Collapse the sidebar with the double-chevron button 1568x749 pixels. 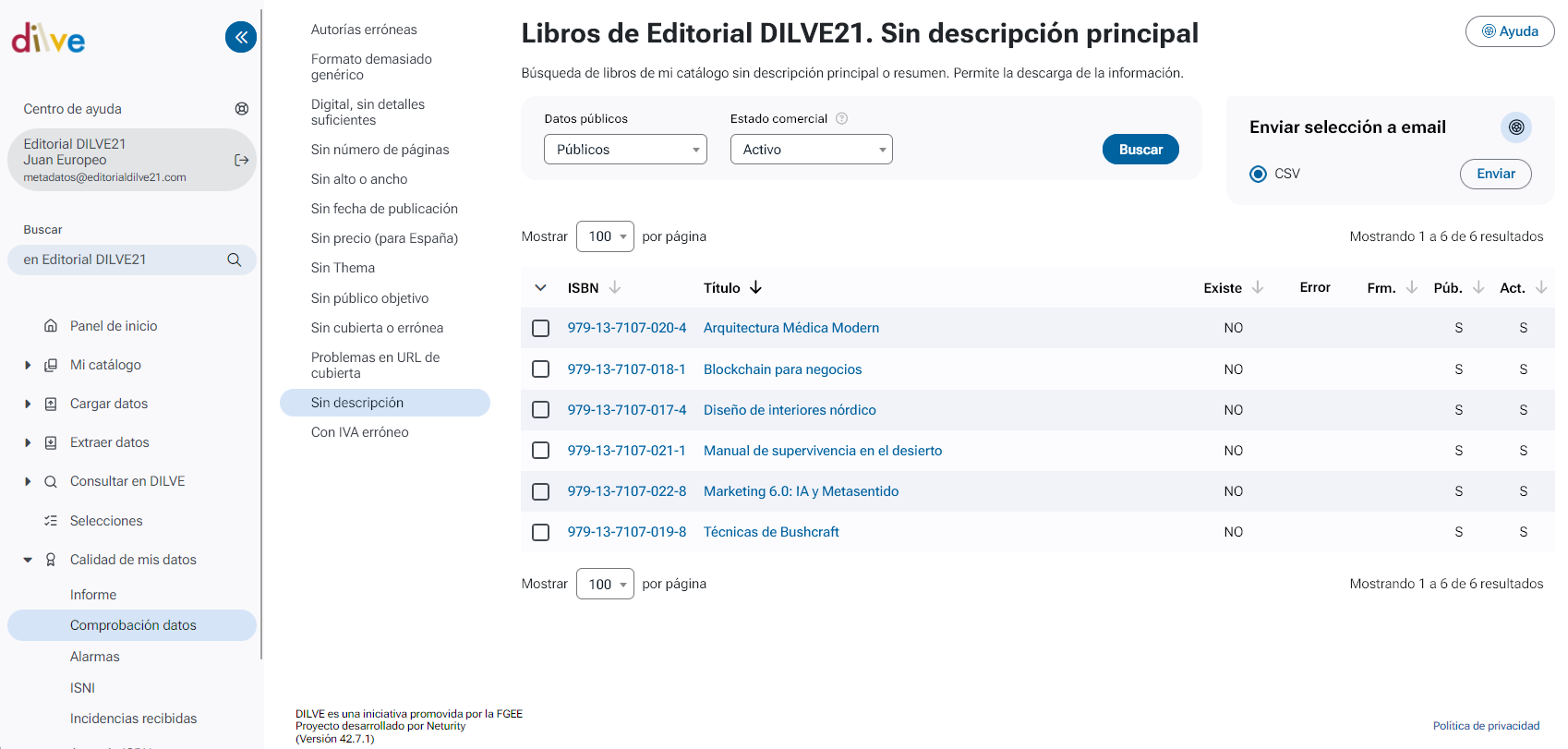[241, 37]
